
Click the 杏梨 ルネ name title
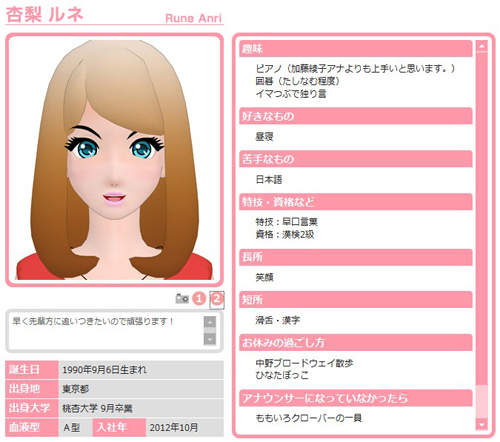[44, 14]
